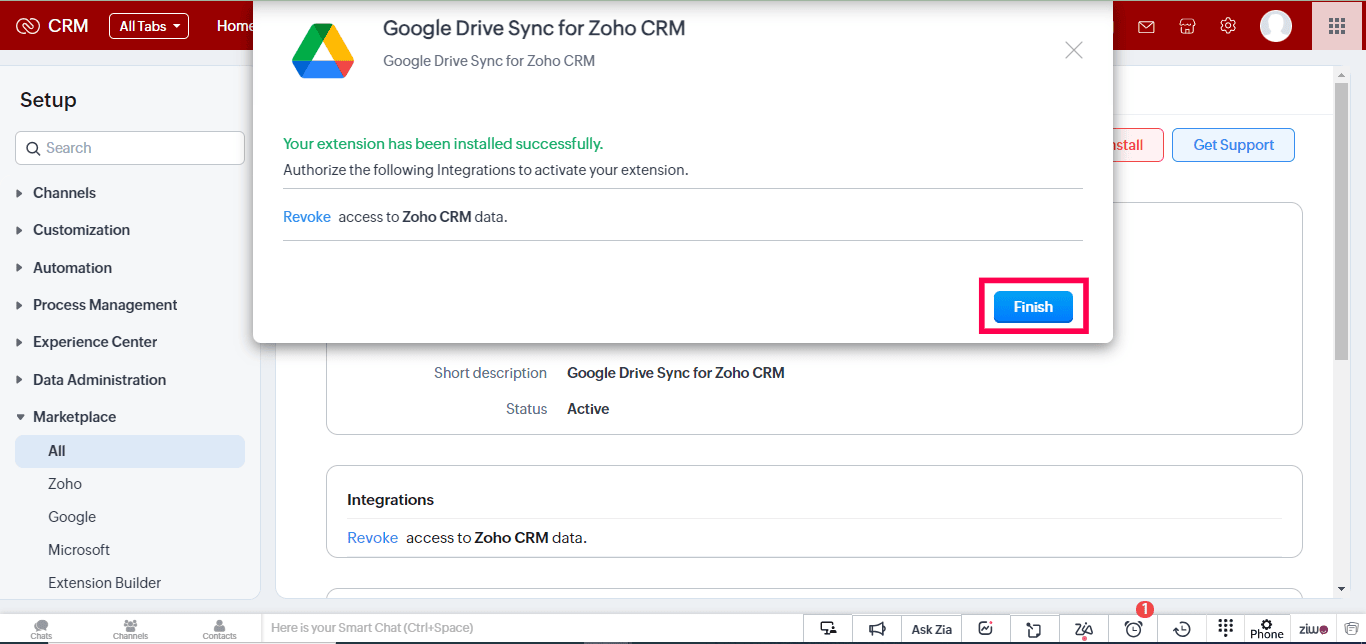
Task: Click the Google Drive logo in dialog
Action: 322,51
